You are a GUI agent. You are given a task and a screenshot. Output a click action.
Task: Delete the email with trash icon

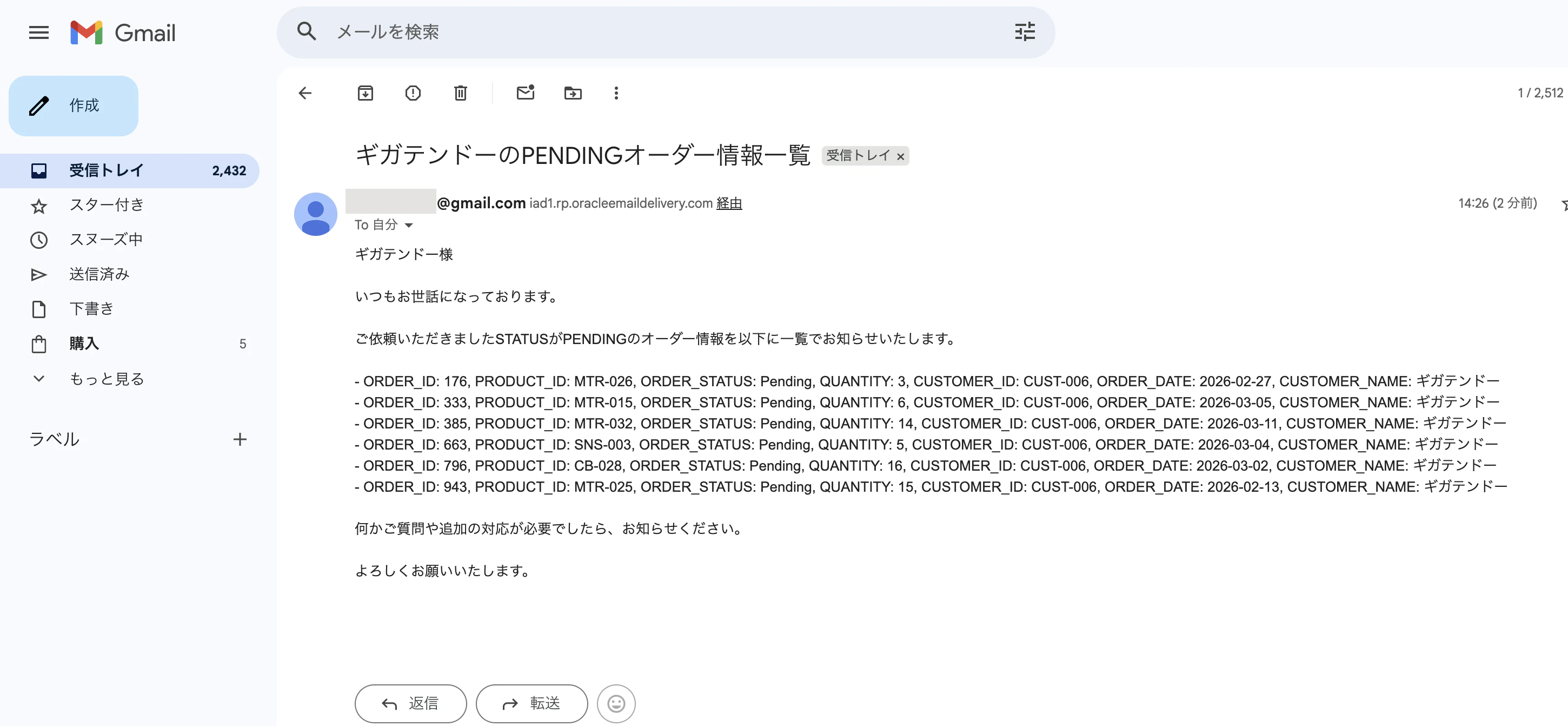click(460, 93)
